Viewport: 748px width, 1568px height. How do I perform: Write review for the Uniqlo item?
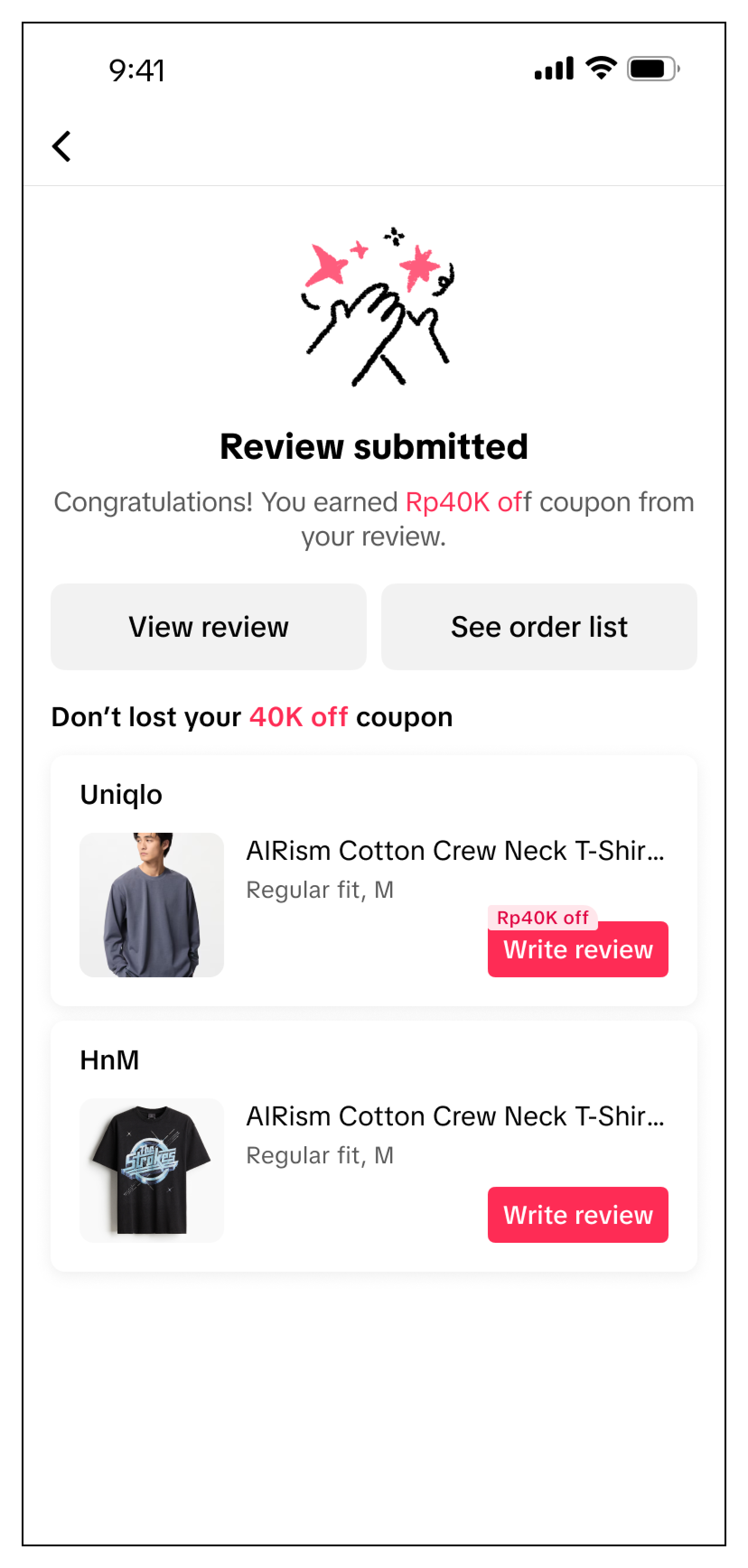(577, 950)
